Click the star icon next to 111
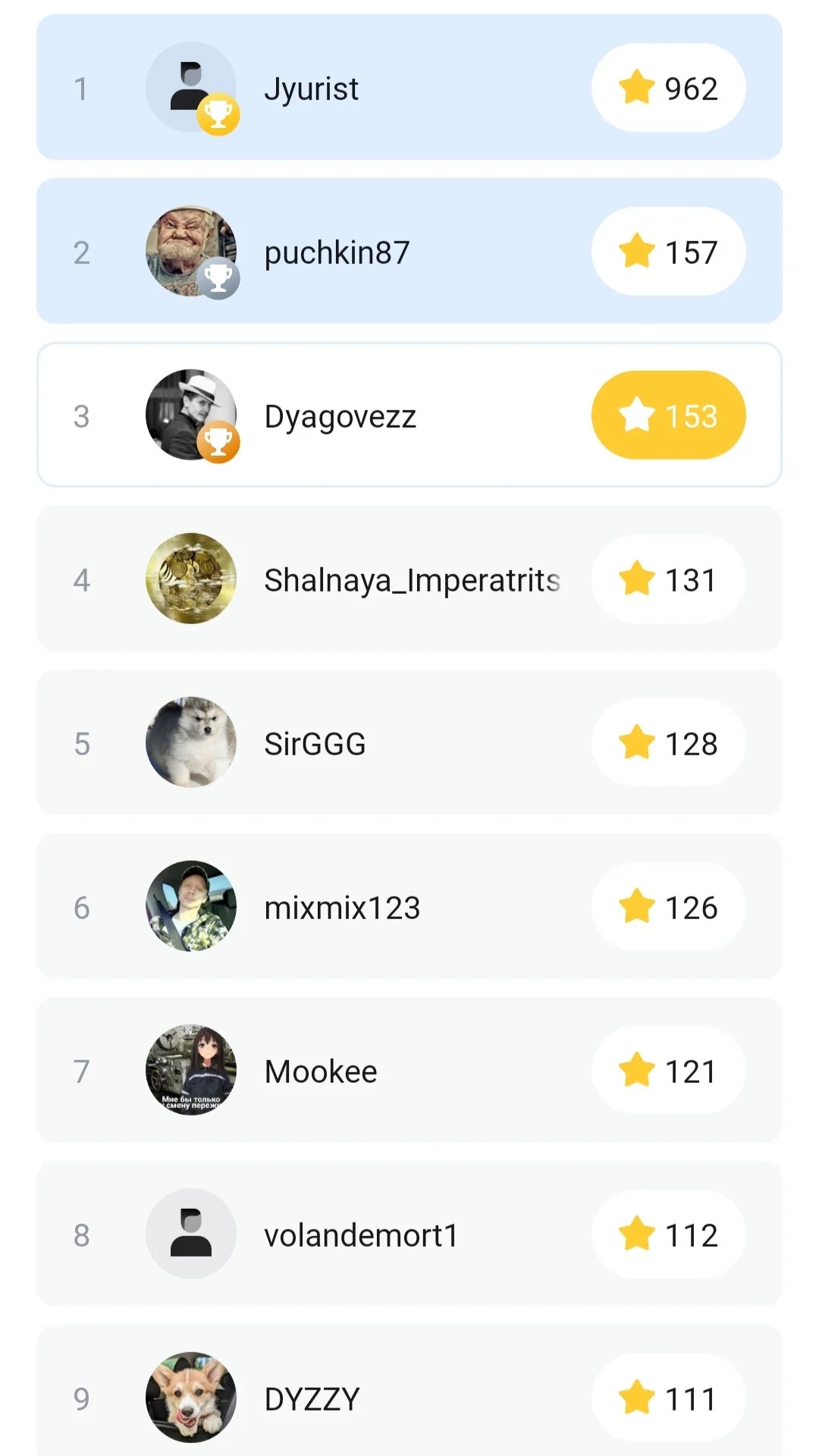The width and height of the screenshot is (819, 1456). pyautogui.click(x=636, y=1397)
